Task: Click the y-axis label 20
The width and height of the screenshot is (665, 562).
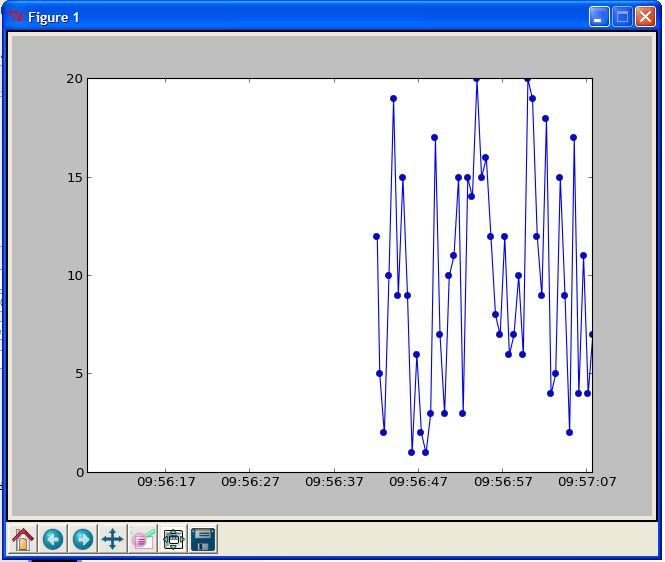Action: [74, 78]
